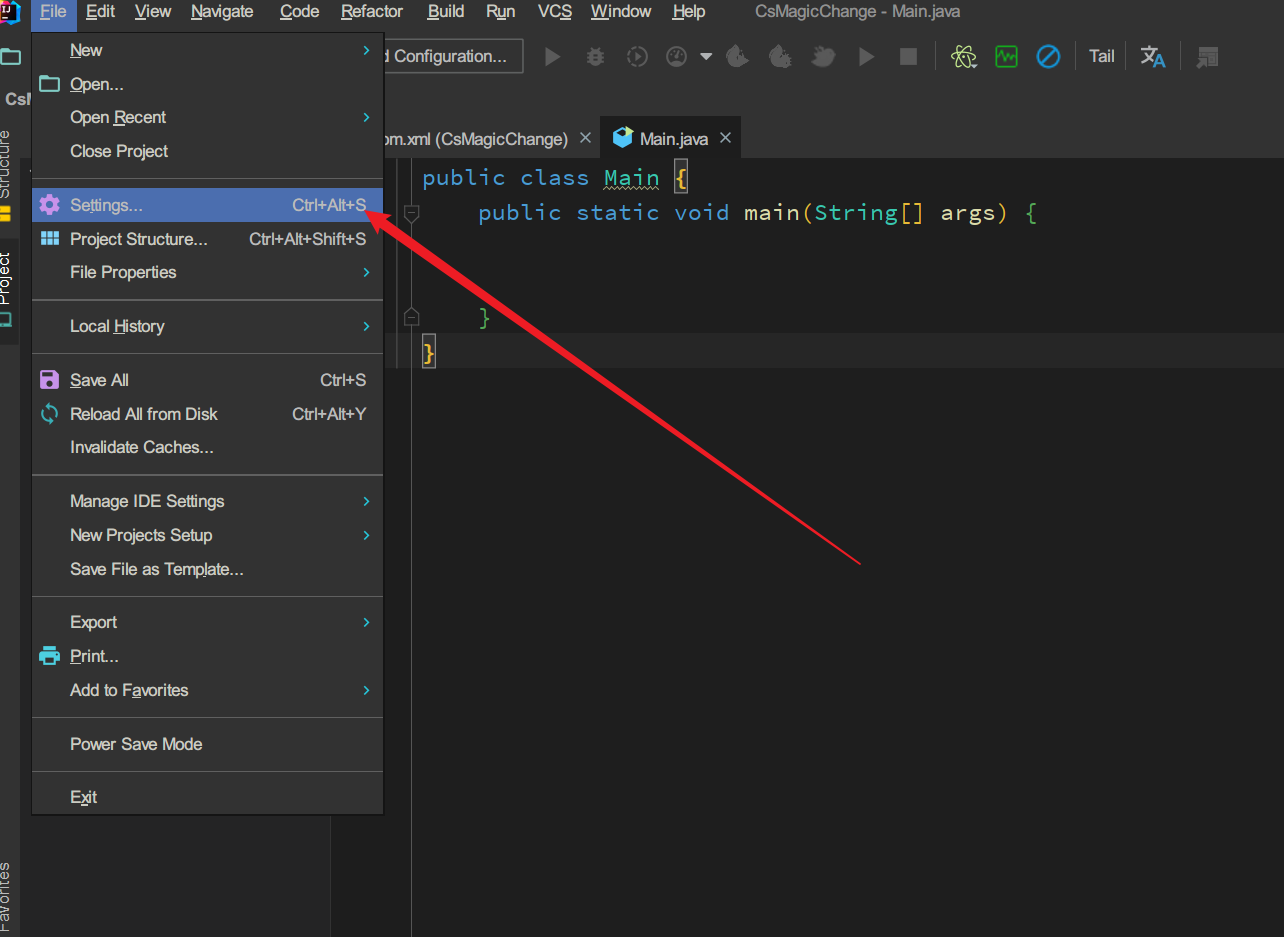The image size is (1284, 937).
Task: Expand the Export submenu
Action: pos(207,622)
